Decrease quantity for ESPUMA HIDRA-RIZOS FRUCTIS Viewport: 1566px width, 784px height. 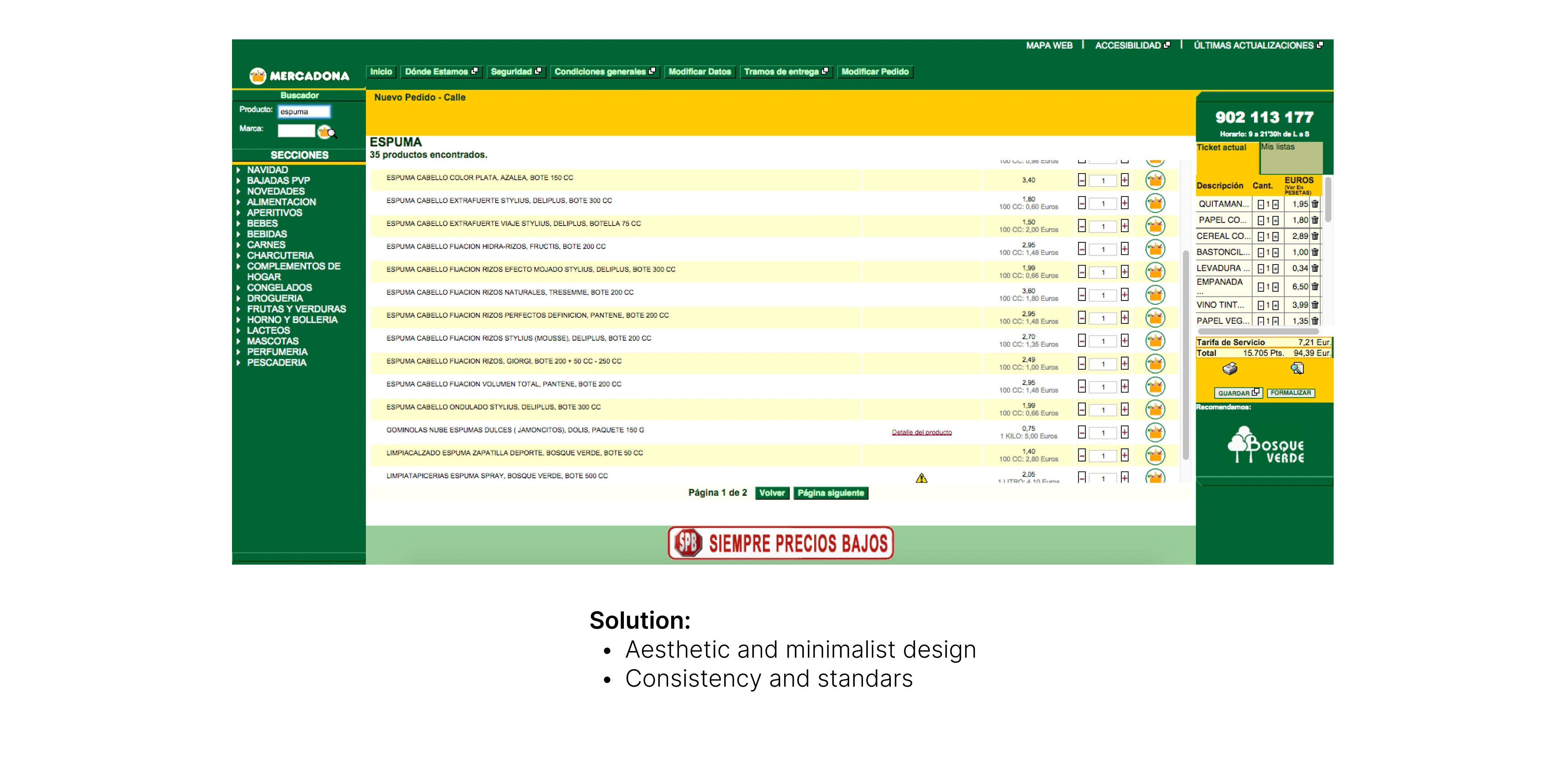pos(1082,249)
